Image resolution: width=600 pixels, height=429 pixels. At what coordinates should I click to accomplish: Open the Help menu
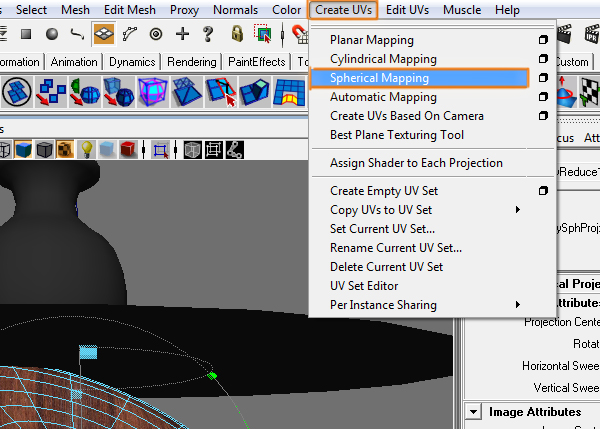[x=507, y=10]
